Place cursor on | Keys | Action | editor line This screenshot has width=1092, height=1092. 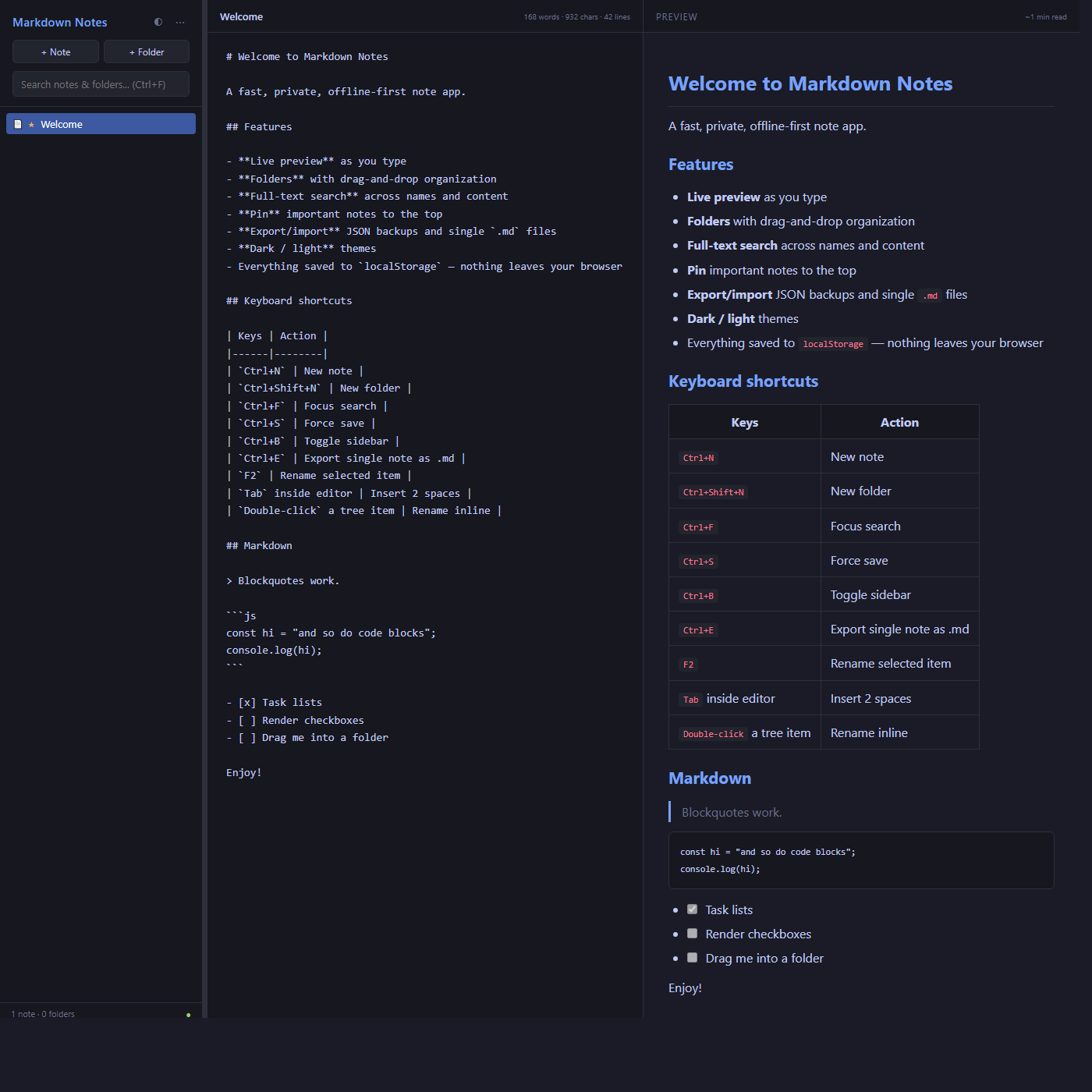[x=277, y=335]
